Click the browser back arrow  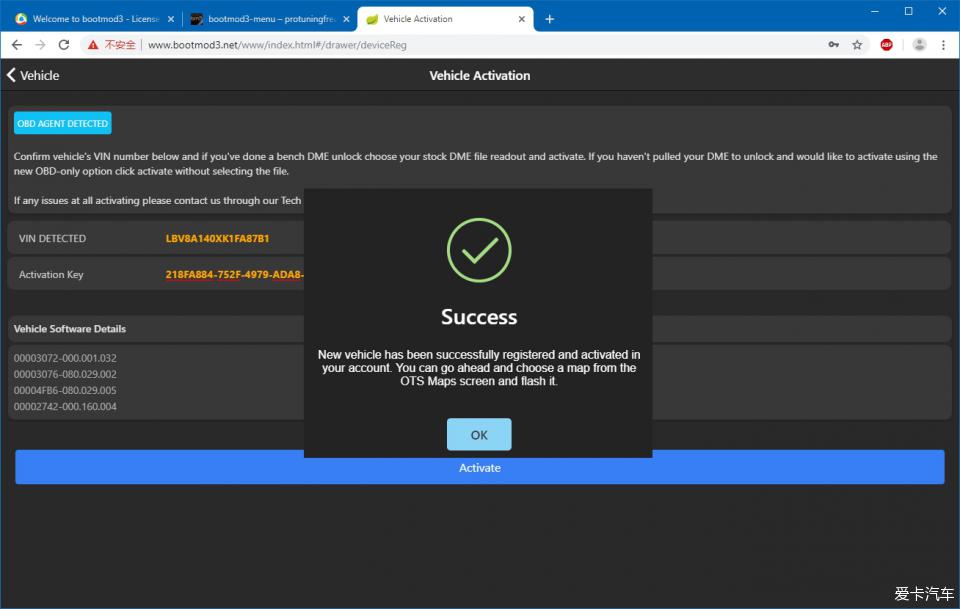(17, 45)
